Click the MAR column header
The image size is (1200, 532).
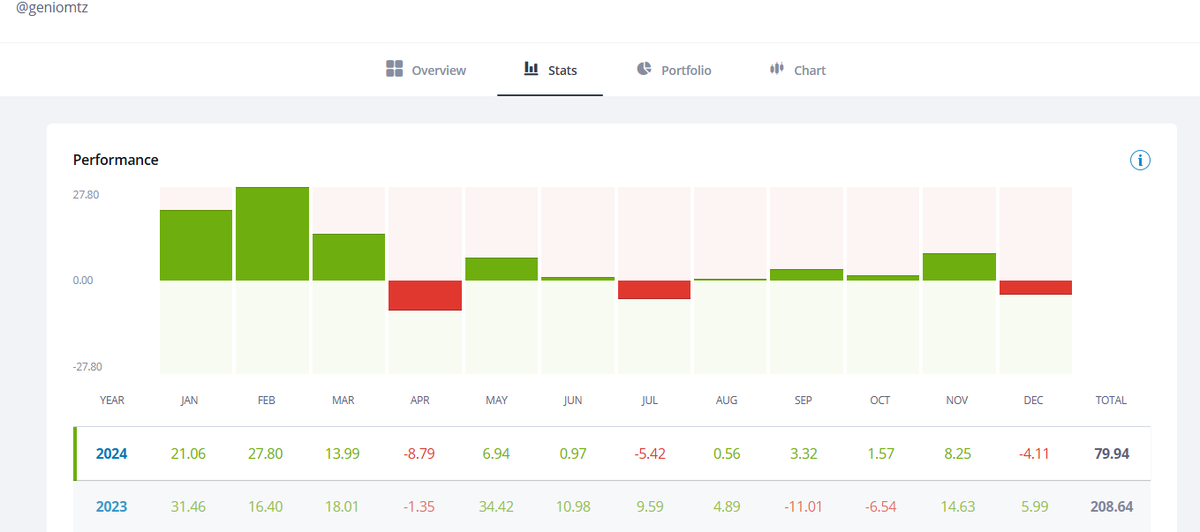(343, 400)
